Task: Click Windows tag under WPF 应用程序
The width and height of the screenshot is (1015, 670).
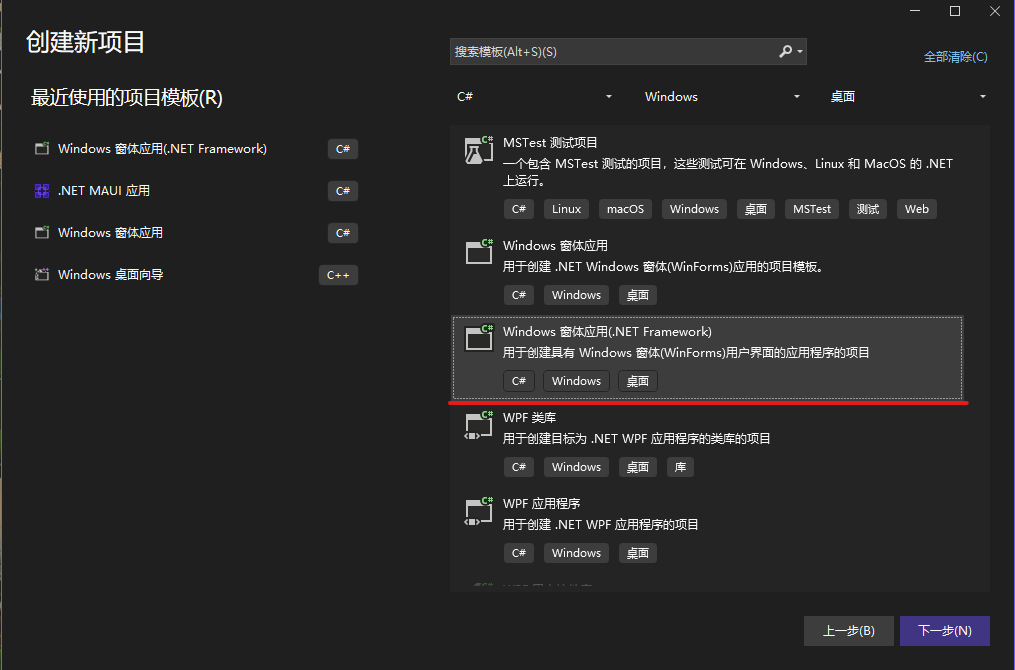Action: (x=576, y=553)
